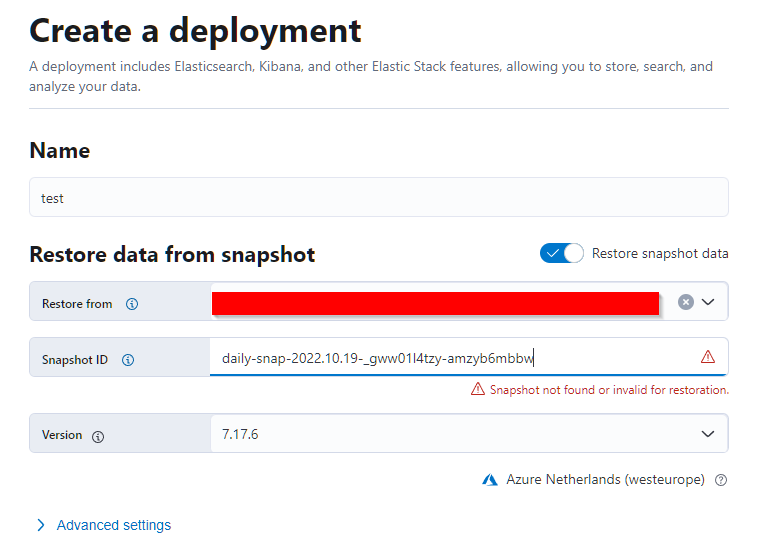The image size is (763, 537).
Task: Open the Restore from dropdown arrow
Action: 708,302
